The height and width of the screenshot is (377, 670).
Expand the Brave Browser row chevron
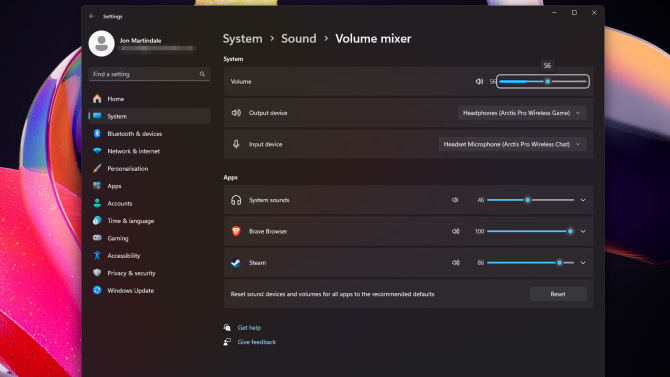583,231
